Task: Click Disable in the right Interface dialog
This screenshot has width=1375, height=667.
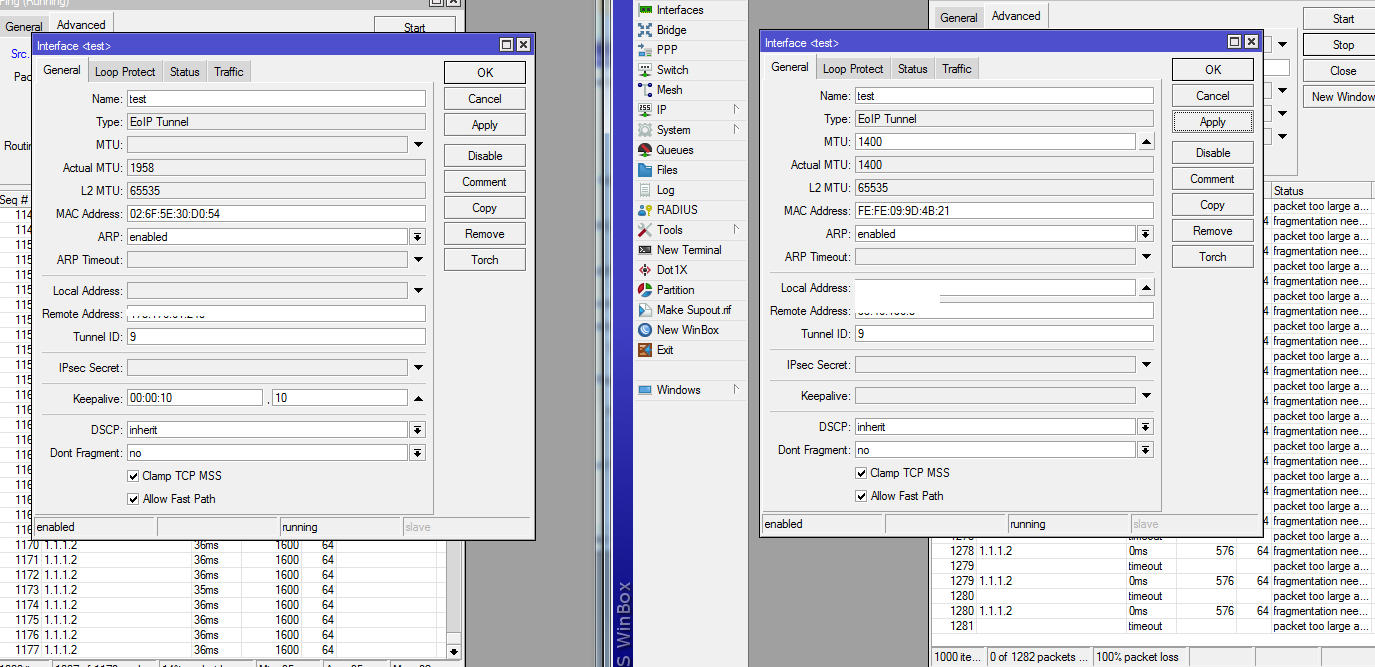Action: (1213, 153)
